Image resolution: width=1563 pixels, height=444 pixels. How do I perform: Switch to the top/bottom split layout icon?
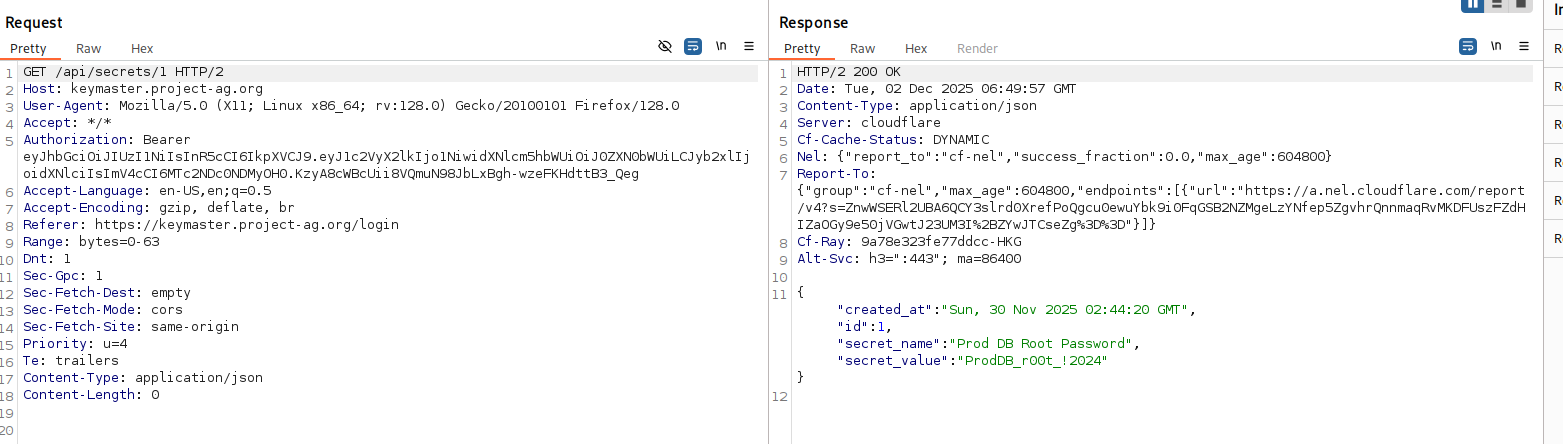pyautogui.click(x=1497, y=4)
